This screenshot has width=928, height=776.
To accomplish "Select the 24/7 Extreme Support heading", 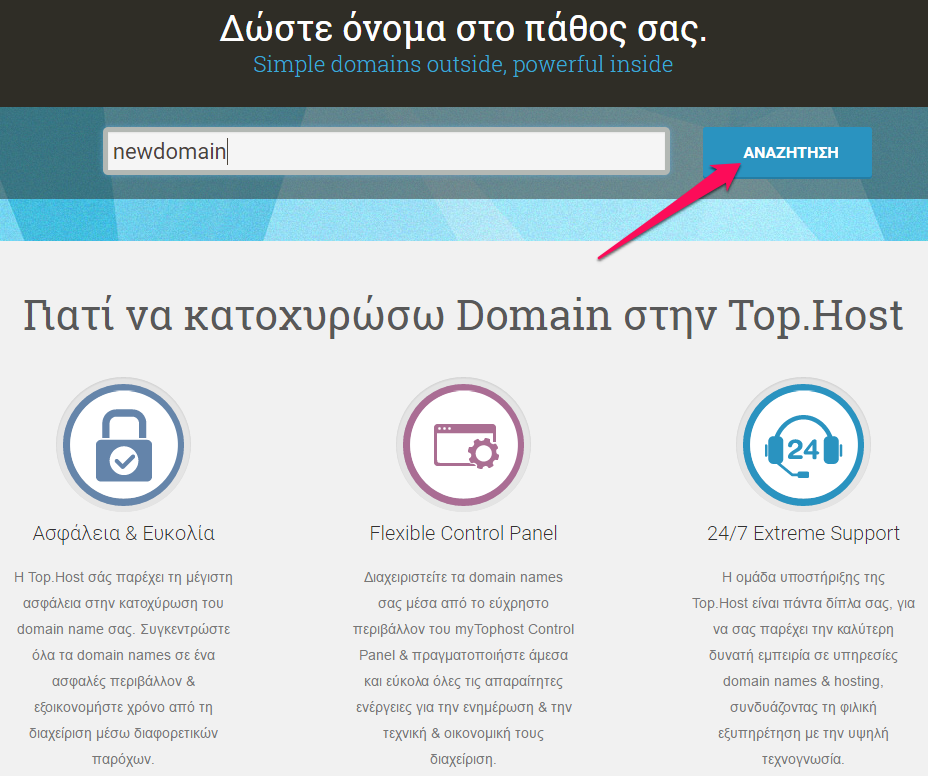I will click(x=803, y=533).
